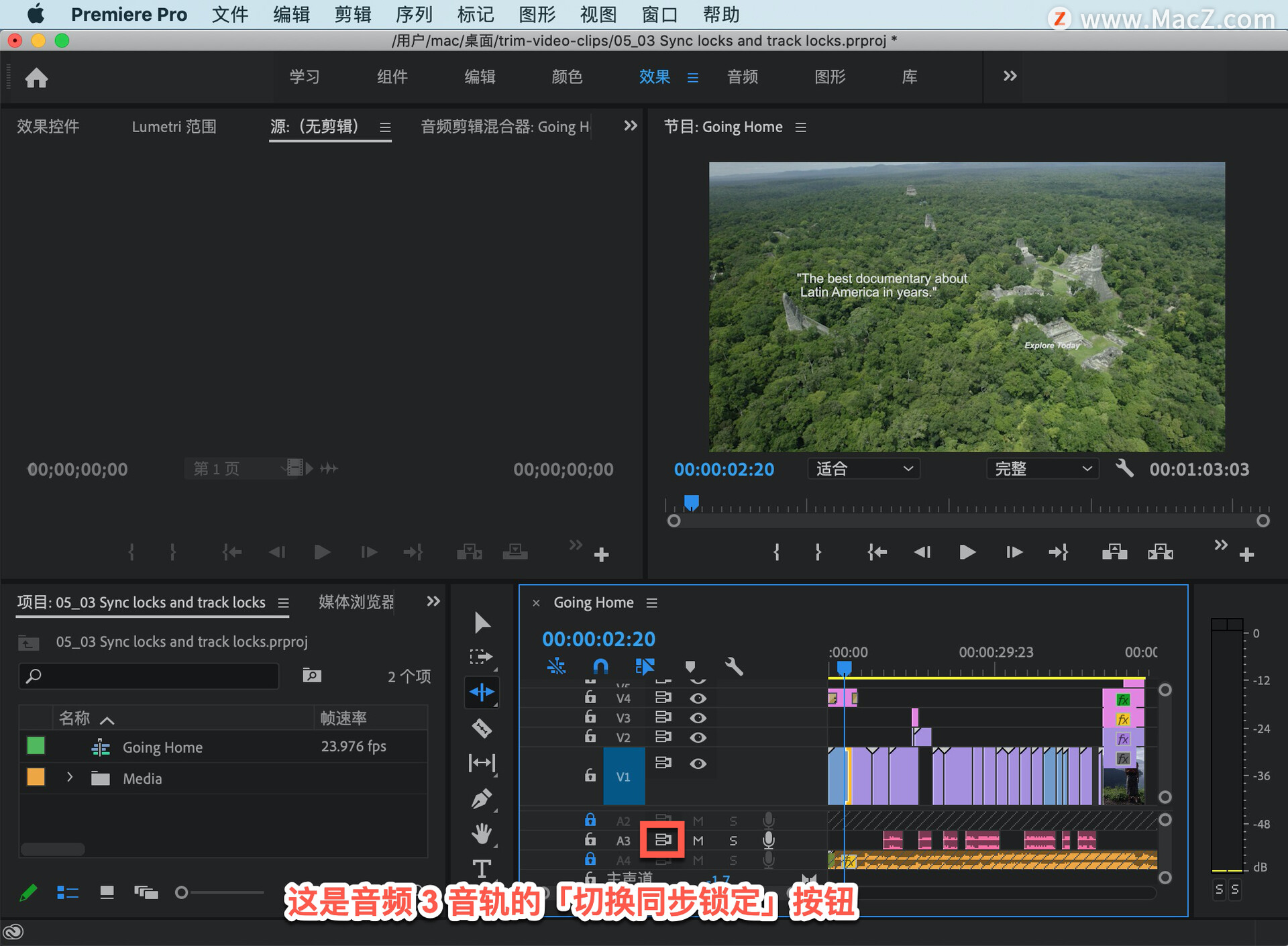Viewport: 1288px width, 946px height.
Task: Toggle V1 track sync lock
Action: (x=663, y=763)
